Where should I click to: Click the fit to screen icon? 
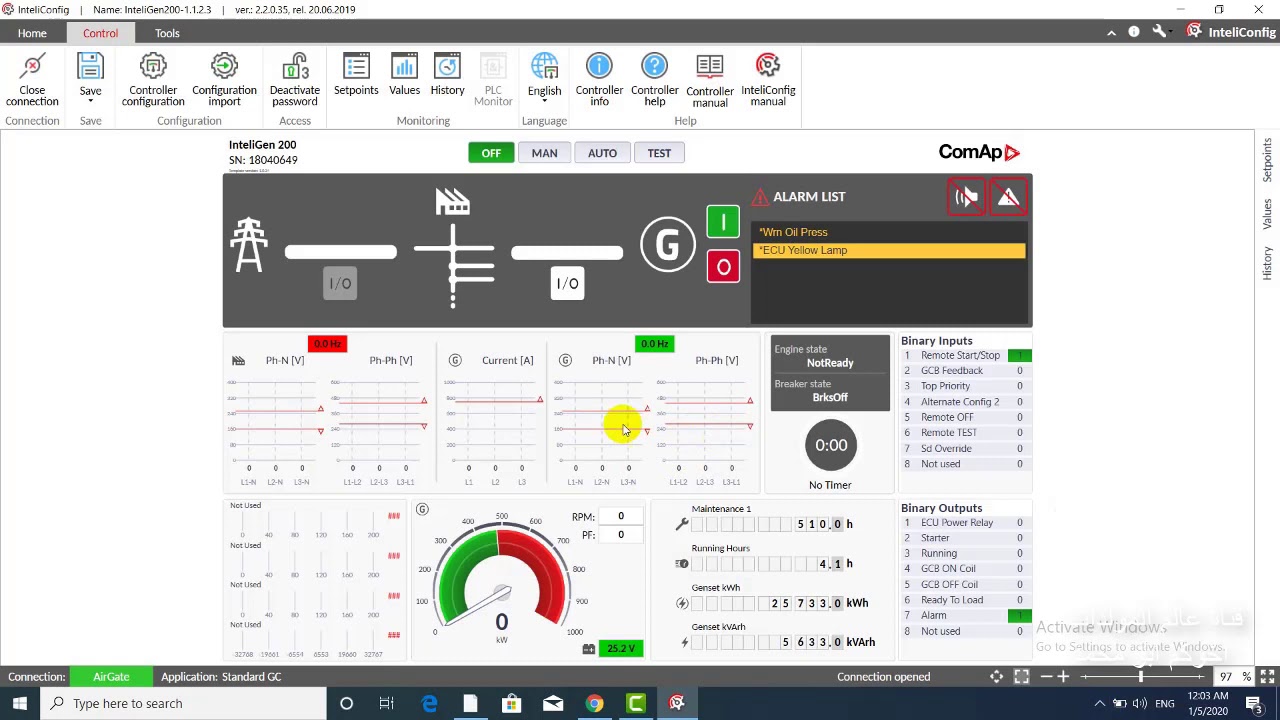tap(1021, 677)
